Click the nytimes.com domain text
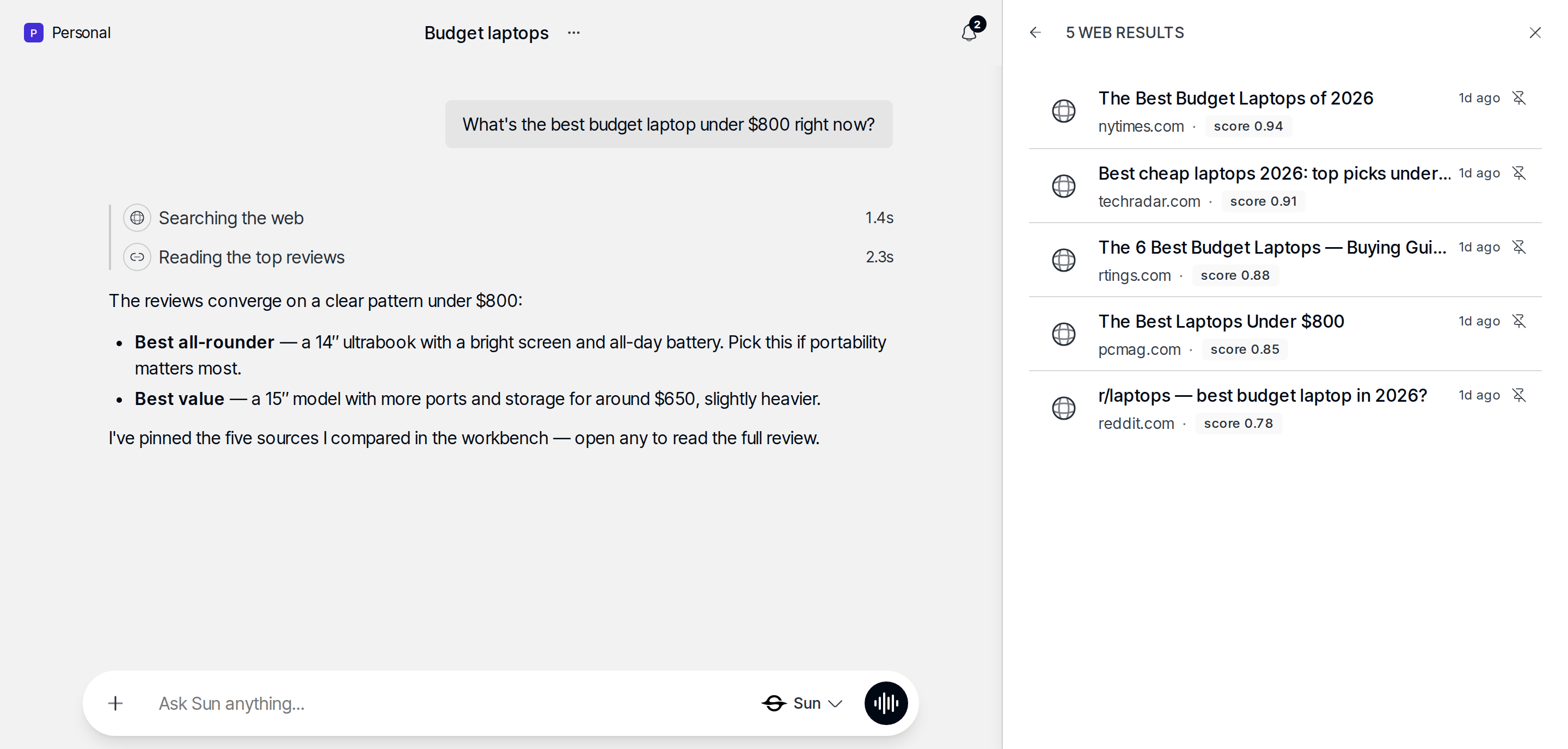The width and height of the screenshot is (1568, 749). tap(1141, 126)
